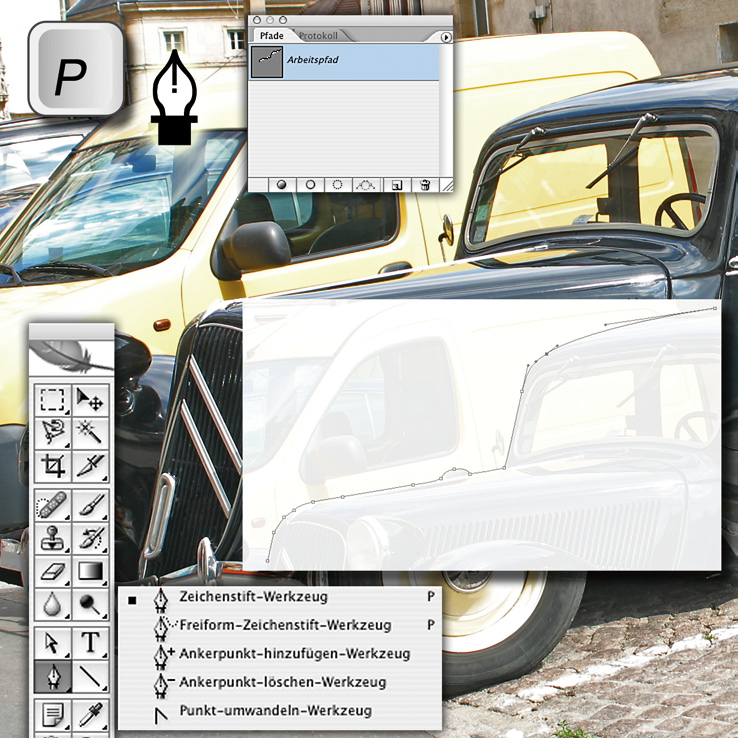Load path as selection with dotted circle icon
This screenshot has width=738, height=738.
coord(338,185)
